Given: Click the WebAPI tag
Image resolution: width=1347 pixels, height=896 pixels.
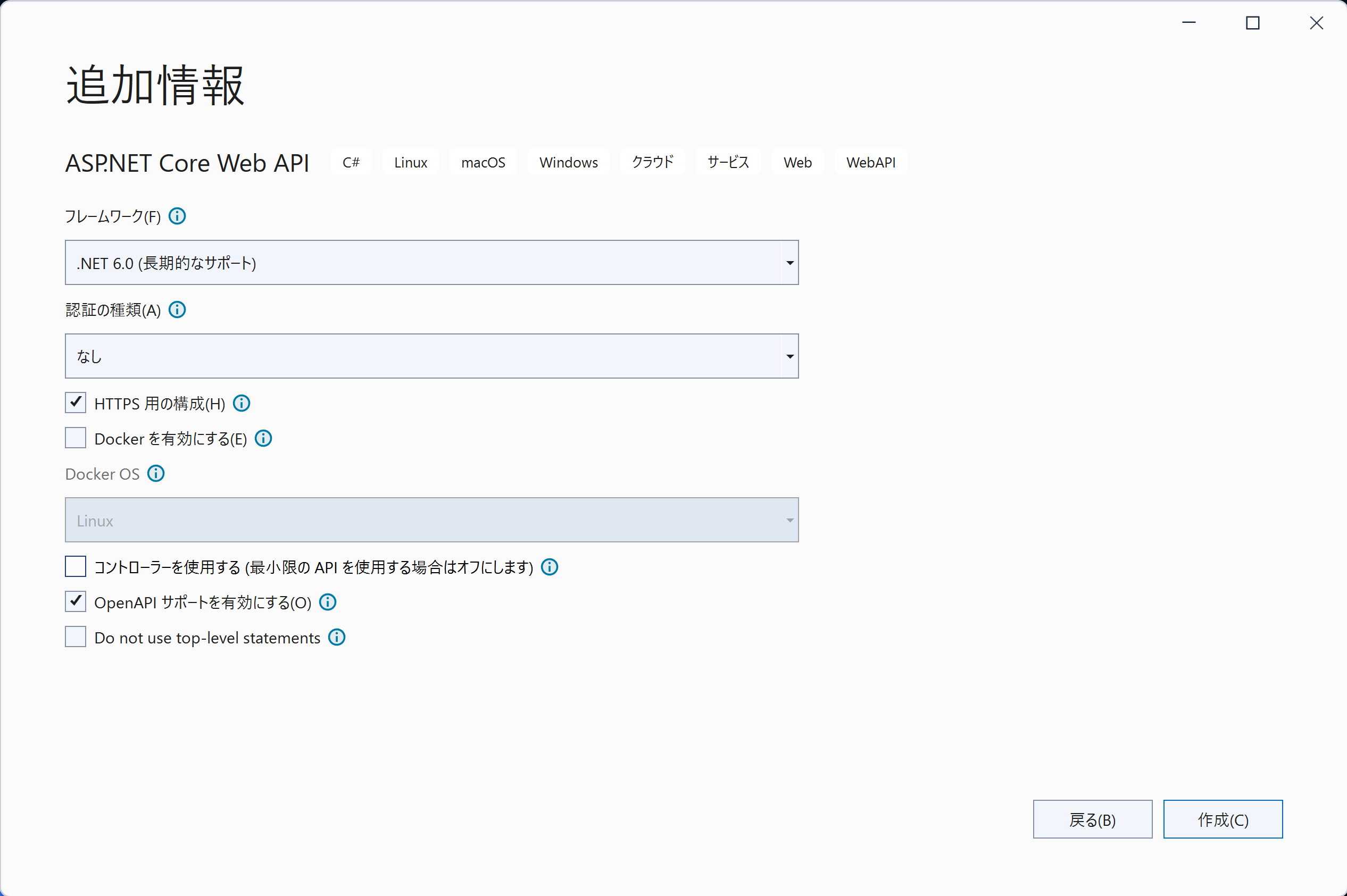Looking at the screenshot, I should 871,162.
